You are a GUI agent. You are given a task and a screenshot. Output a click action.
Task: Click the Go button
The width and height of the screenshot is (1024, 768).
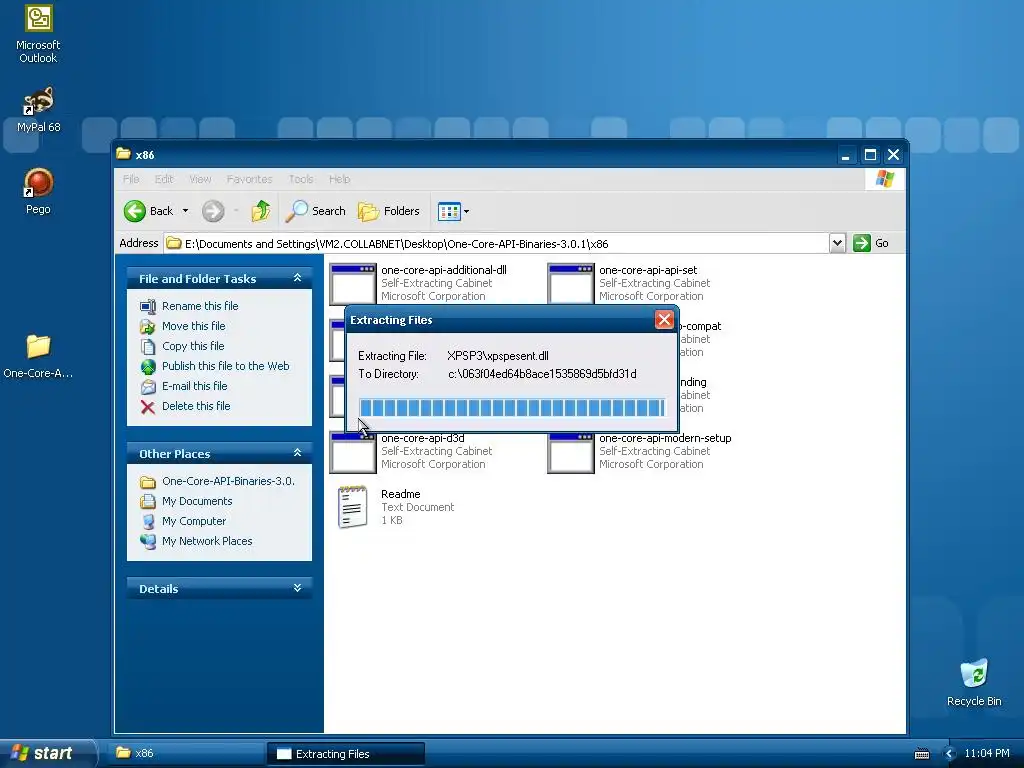pos(871,243)
